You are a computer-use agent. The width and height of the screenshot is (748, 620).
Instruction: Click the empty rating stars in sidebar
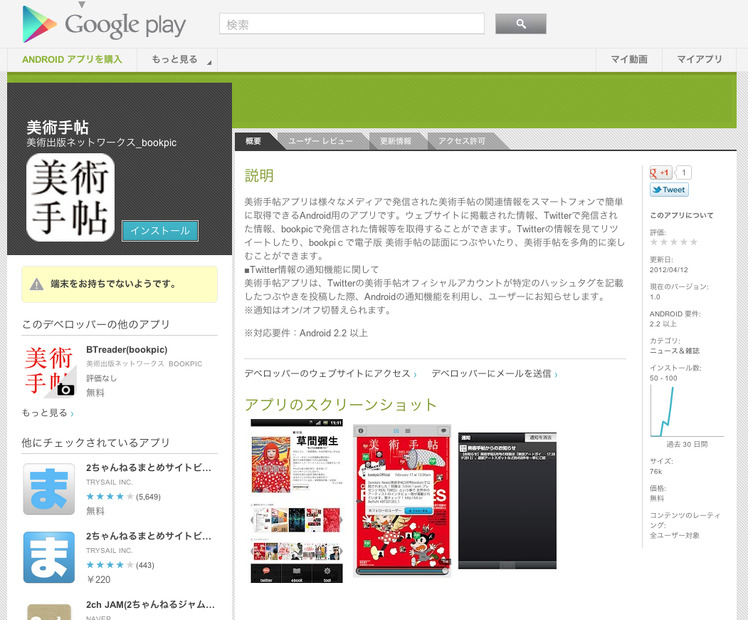tap(674, 242)
